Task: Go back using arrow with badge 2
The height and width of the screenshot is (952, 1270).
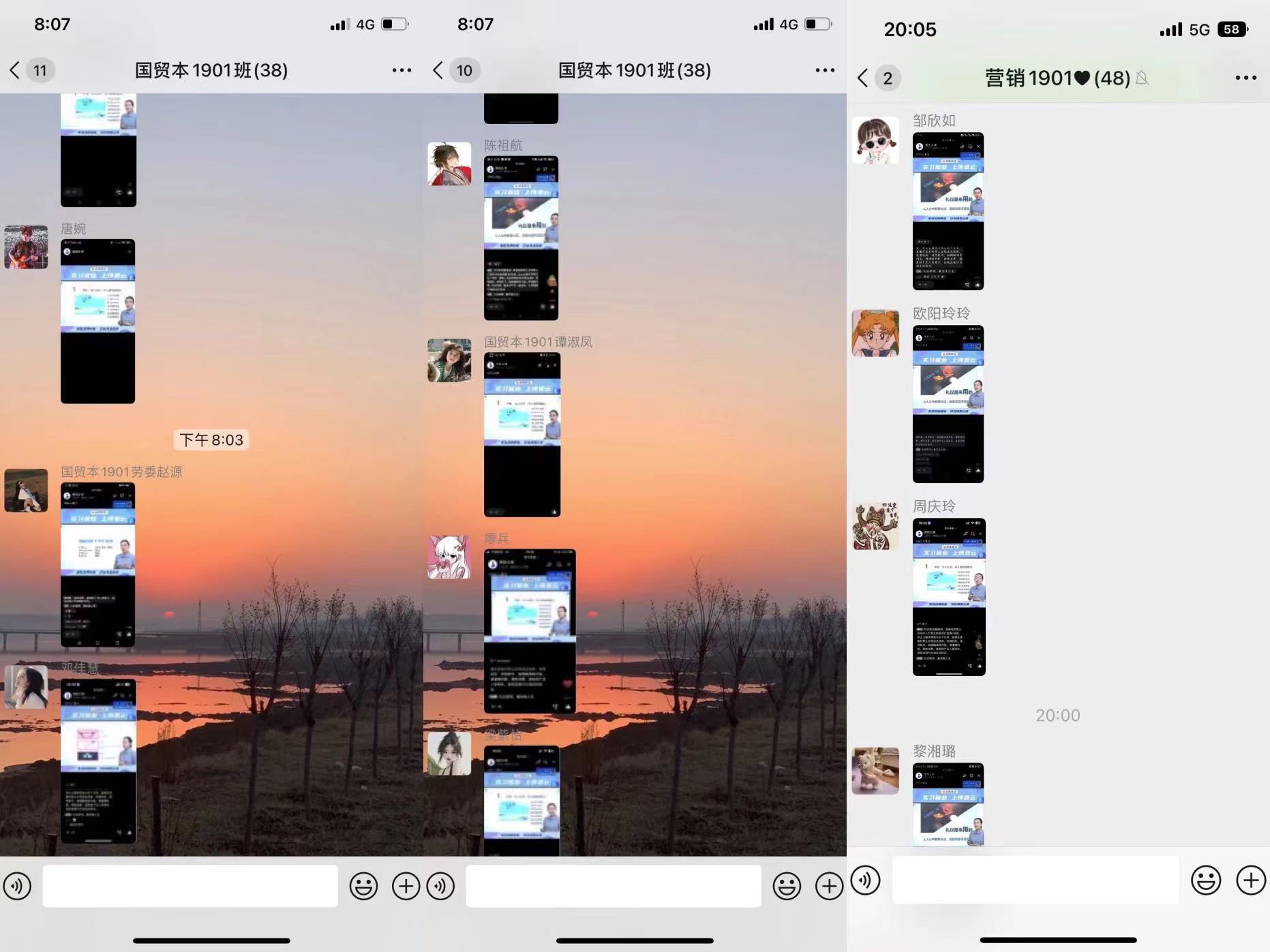Action: tap(864, 78)
